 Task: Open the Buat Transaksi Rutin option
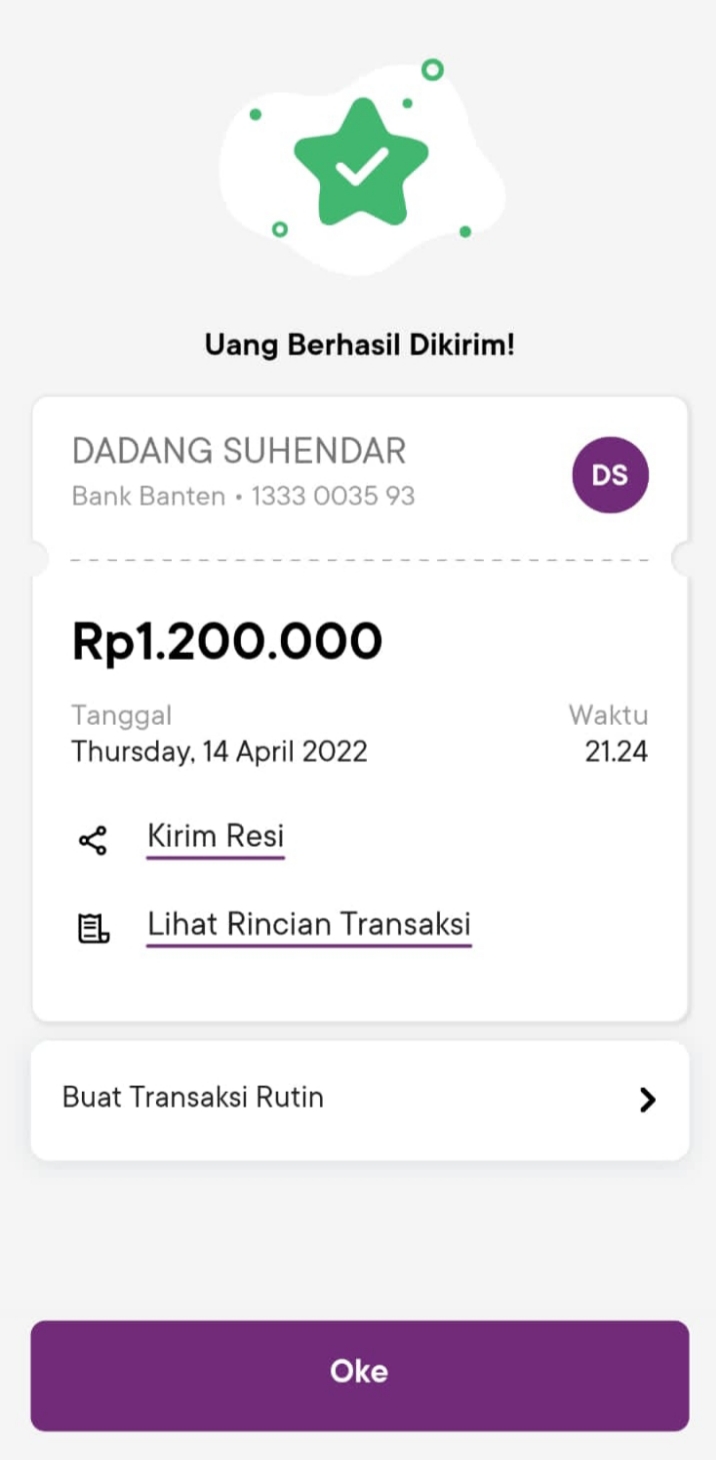192,1098
